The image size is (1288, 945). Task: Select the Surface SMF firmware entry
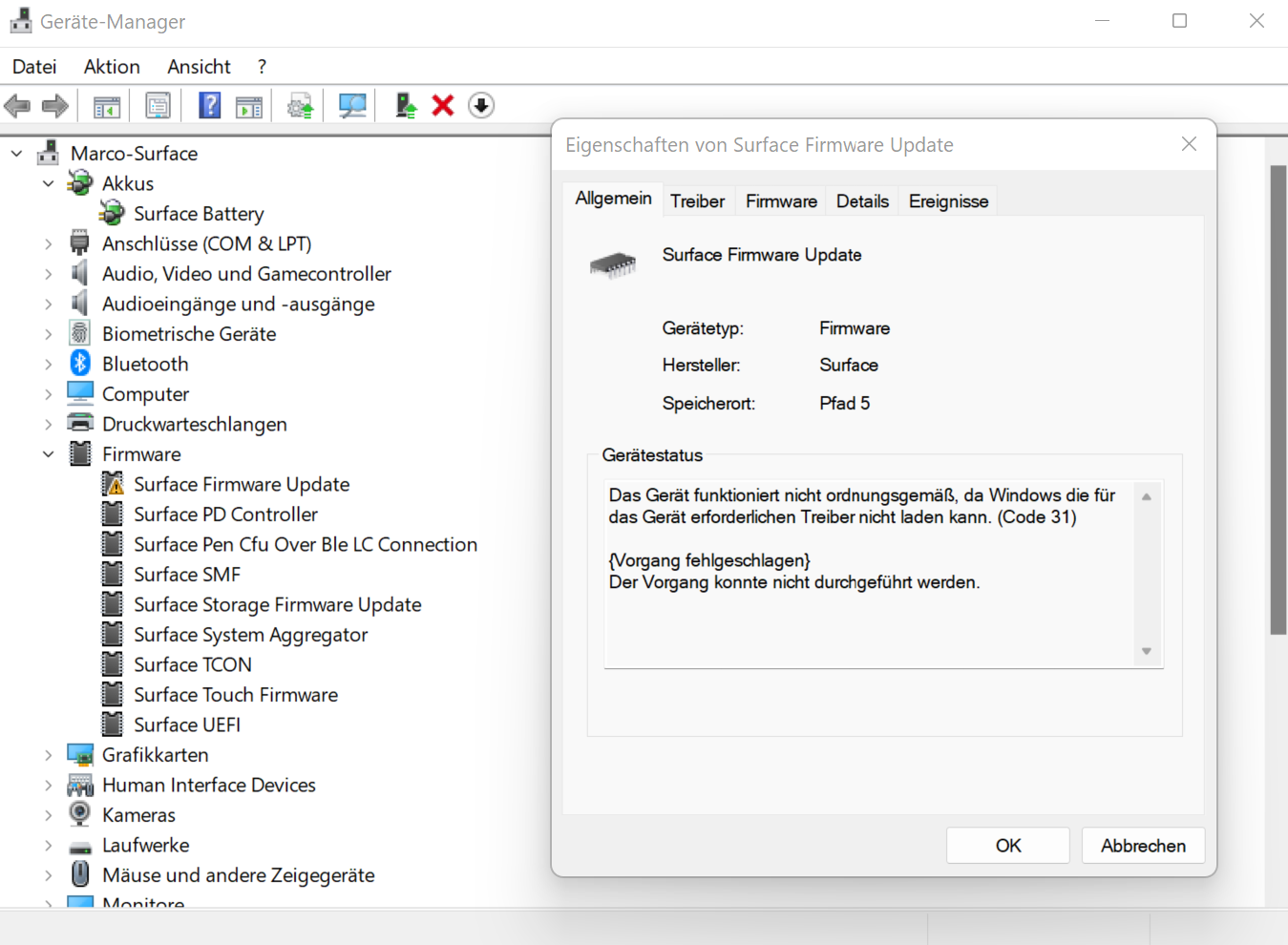coord(187,575)
